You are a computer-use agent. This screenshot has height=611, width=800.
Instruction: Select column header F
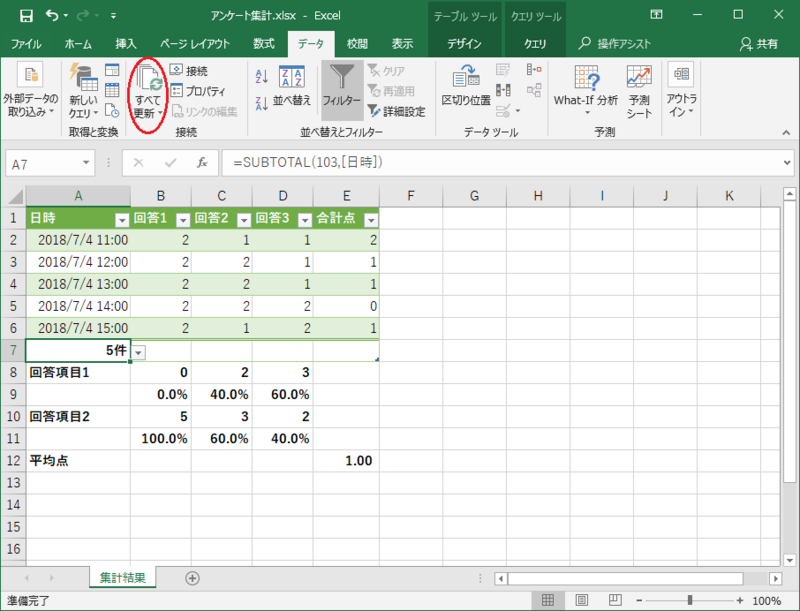point(411,196)
